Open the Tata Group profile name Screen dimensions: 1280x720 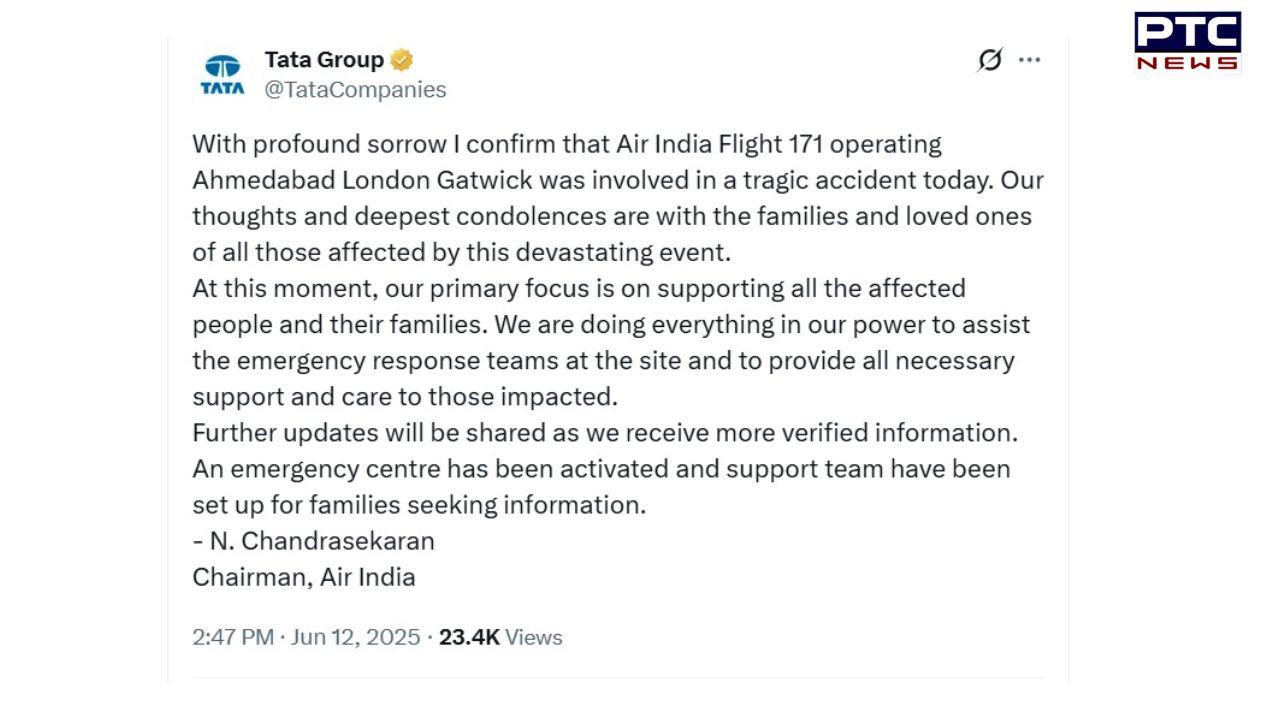(x=323, y=60)
